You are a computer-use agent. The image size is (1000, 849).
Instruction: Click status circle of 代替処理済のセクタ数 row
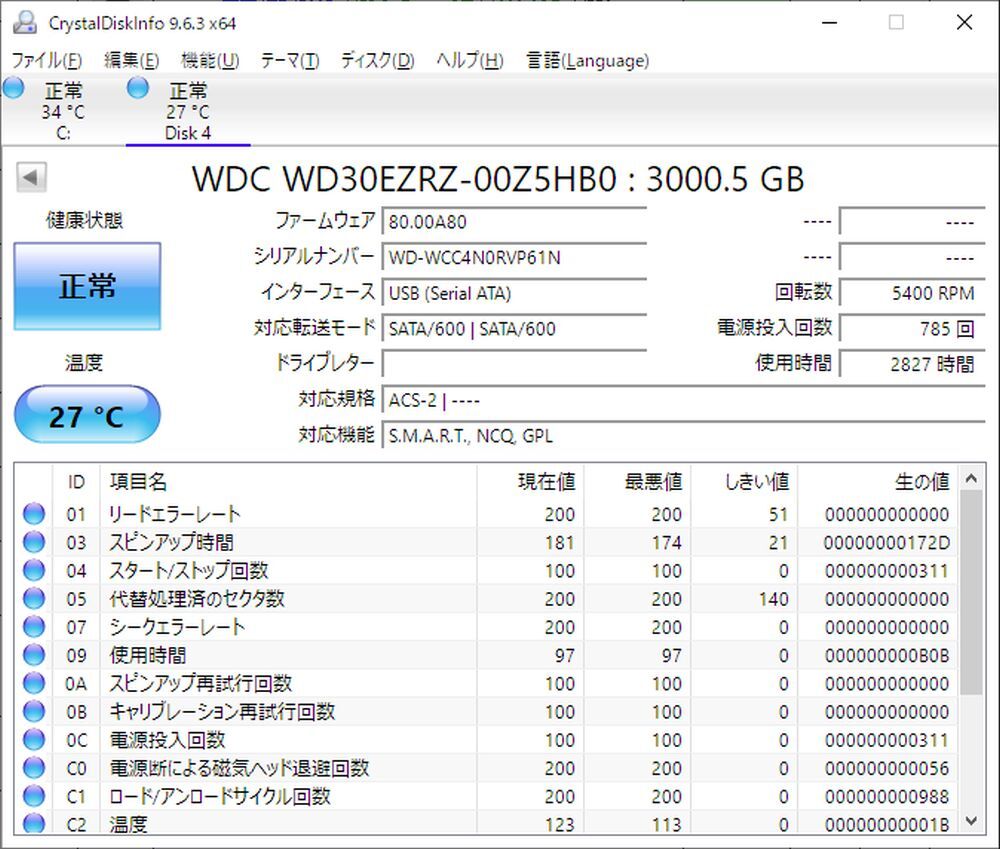coord(34,598)
